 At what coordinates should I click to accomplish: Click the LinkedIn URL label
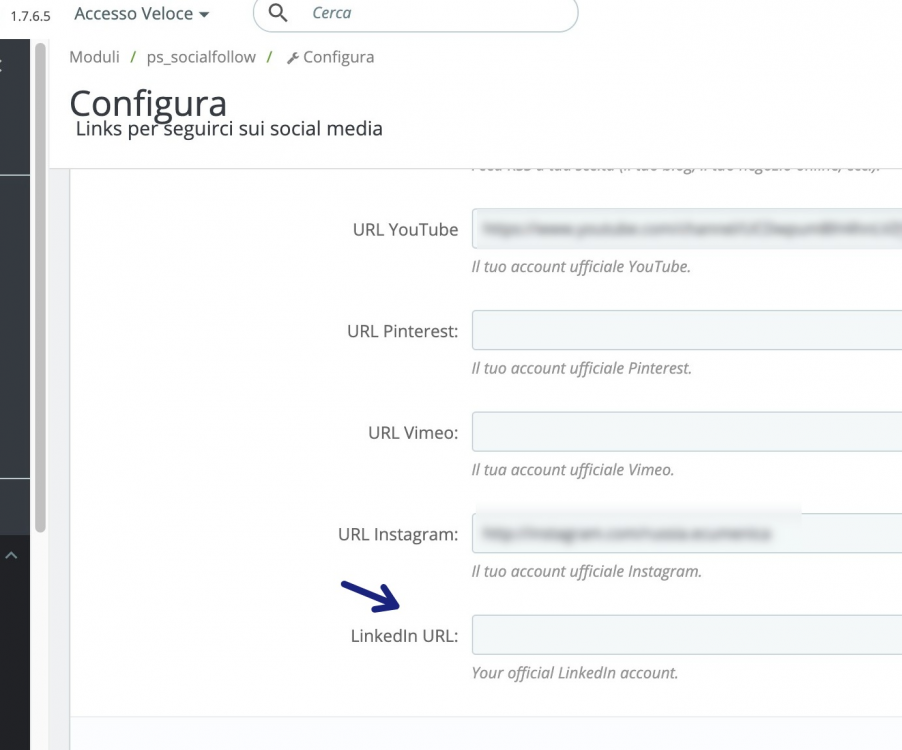[x=404, y=636]
